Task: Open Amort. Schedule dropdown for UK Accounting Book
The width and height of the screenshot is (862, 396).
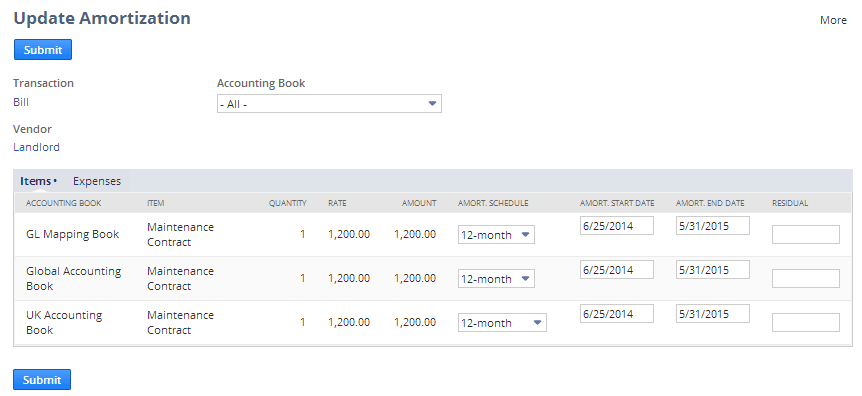Action: (x=502, y=323)
